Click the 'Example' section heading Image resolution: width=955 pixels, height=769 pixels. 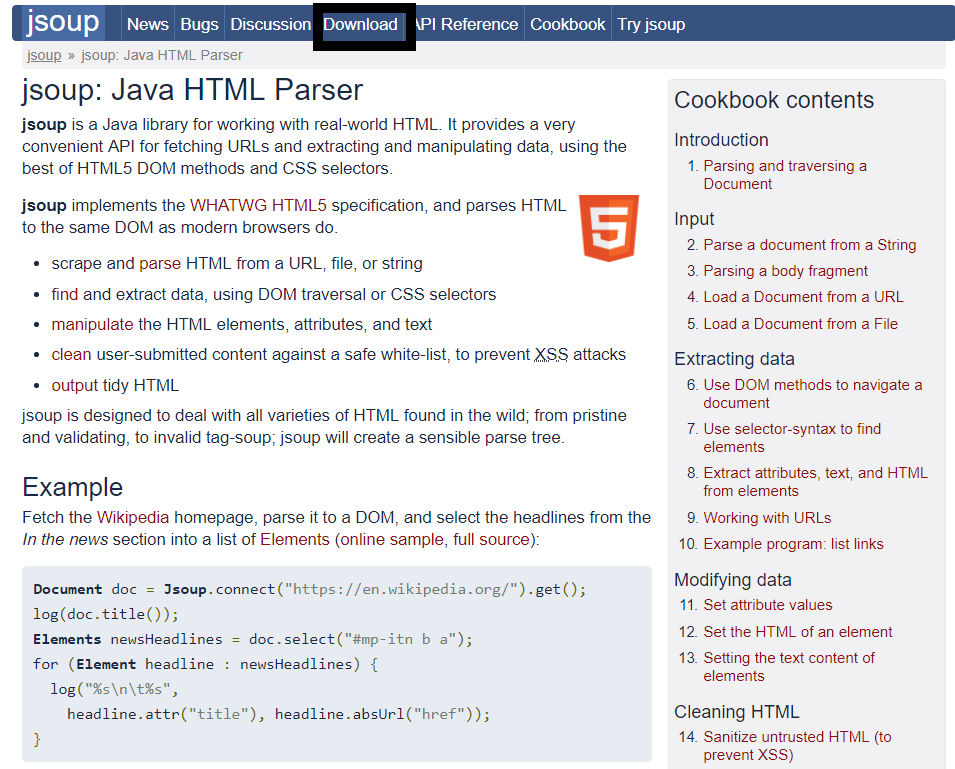point(72,487)
